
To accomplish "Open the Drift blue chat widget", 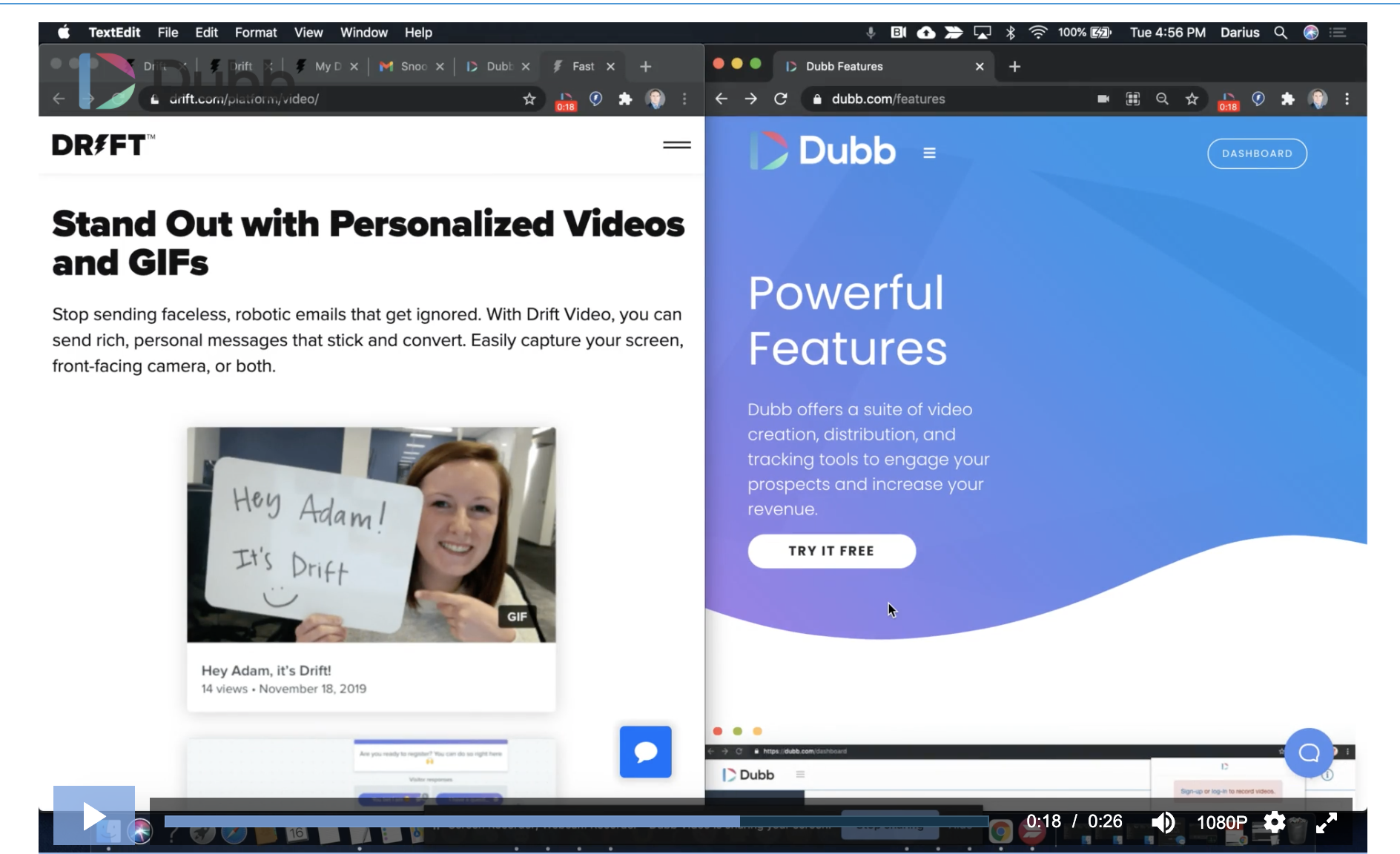I will 645,752.
